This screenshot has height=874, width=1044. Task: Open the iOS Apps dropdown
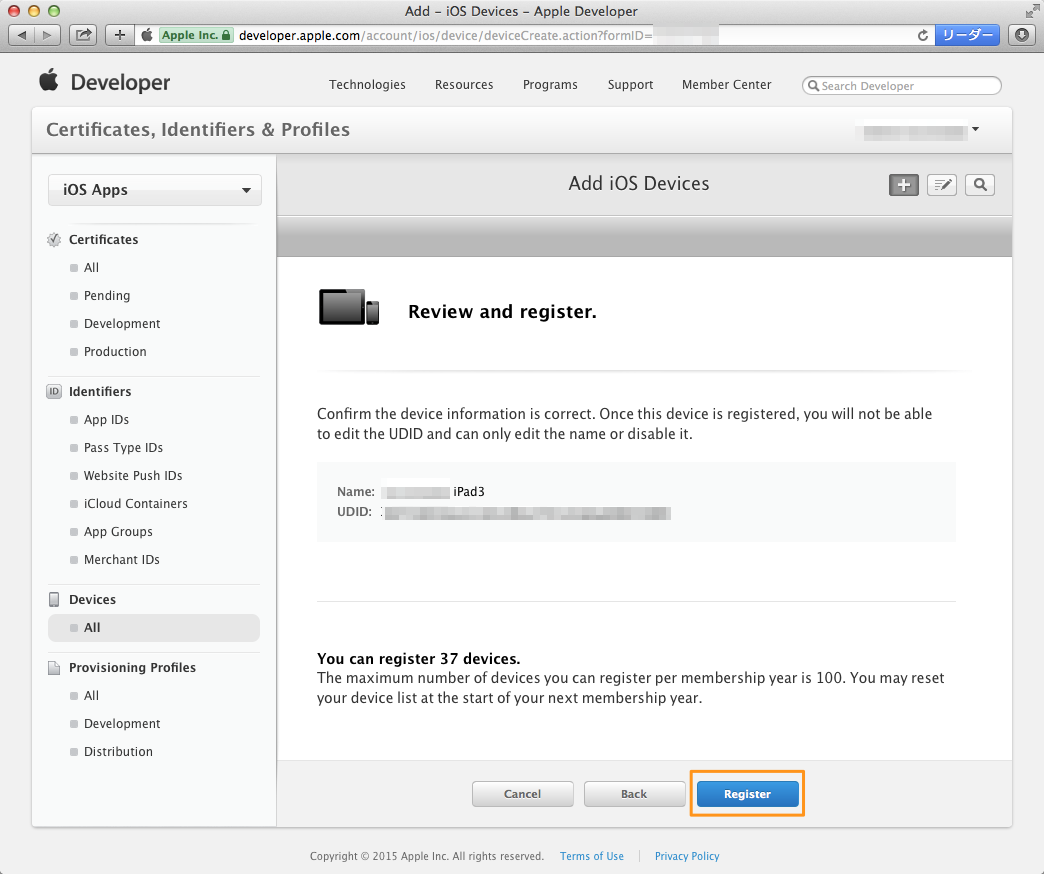(154, 189)
